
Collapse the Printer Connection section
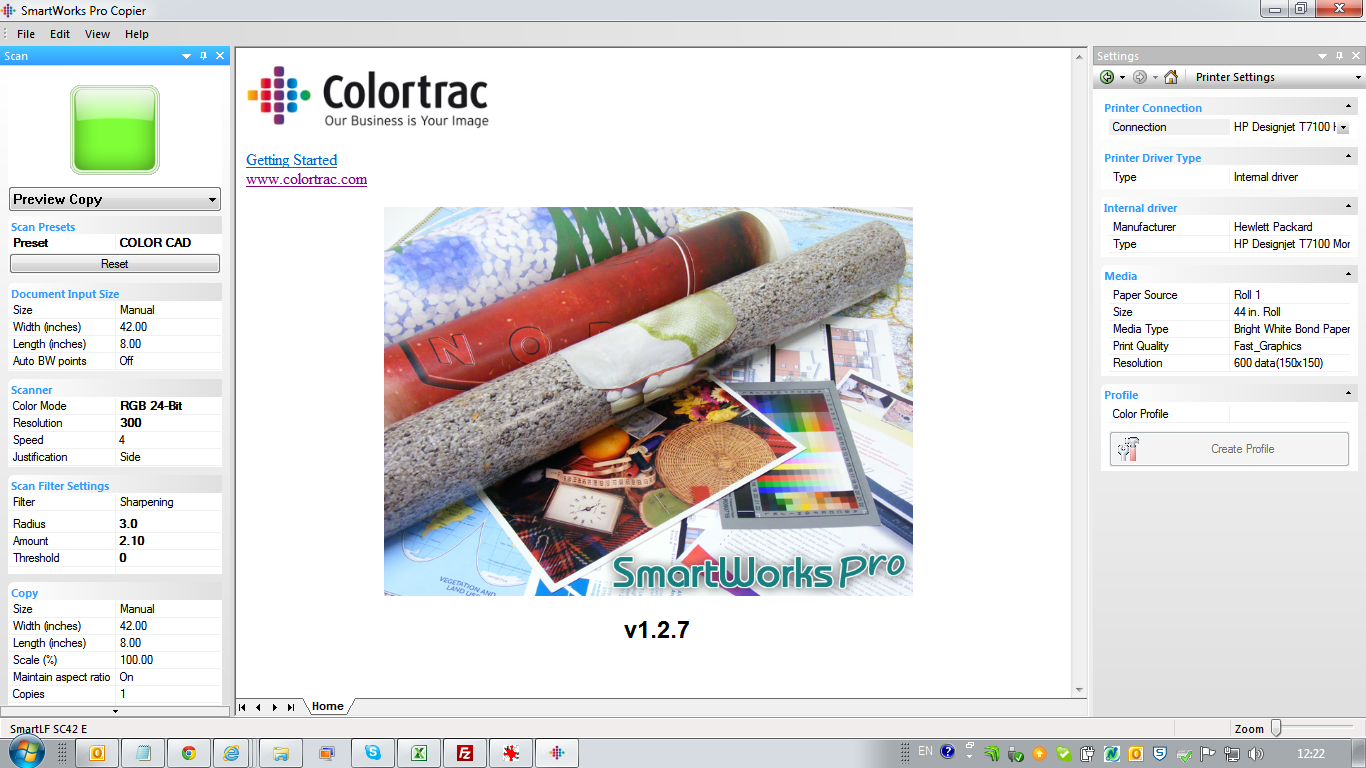tap(1349, 107)
